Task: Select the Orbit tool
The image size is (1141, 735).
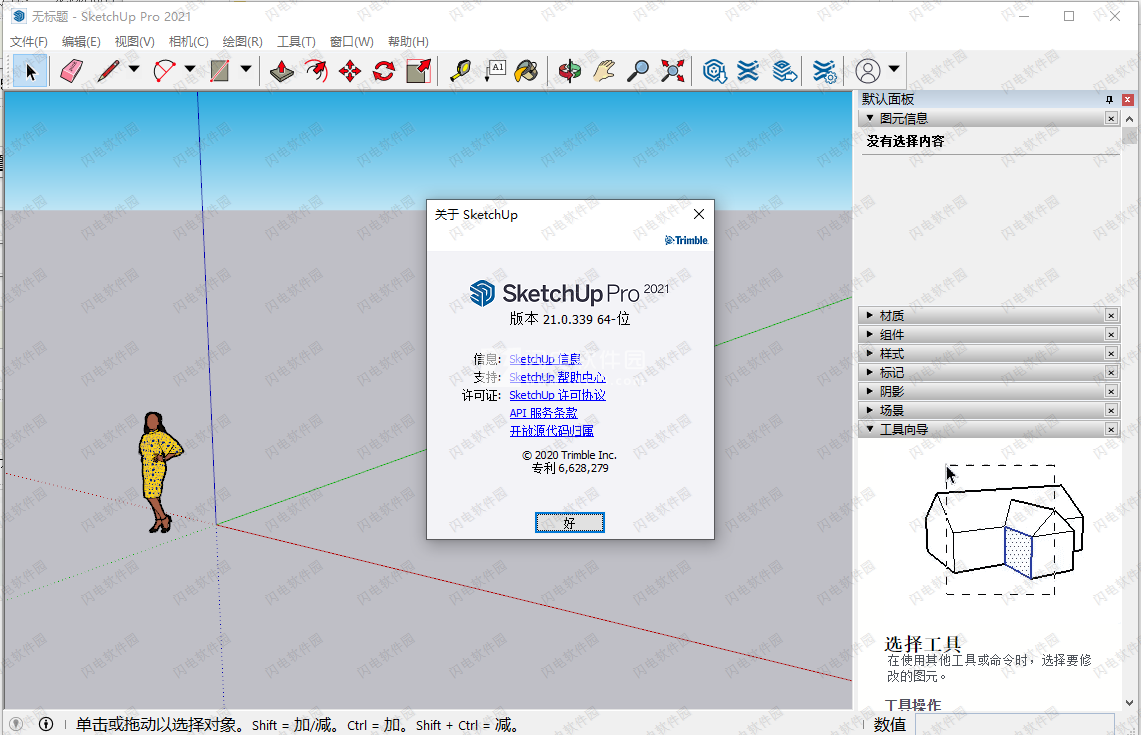Action: click(x=570, y=71)
